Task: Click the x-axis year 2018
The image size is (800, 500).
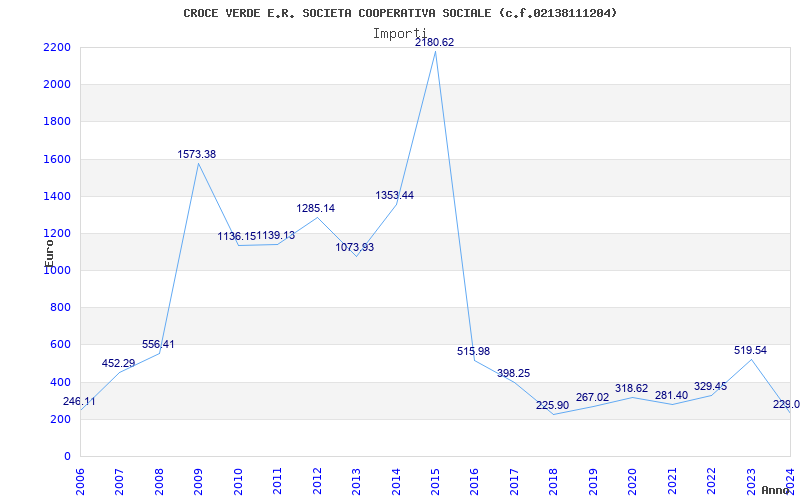Action: pos(554,481)
